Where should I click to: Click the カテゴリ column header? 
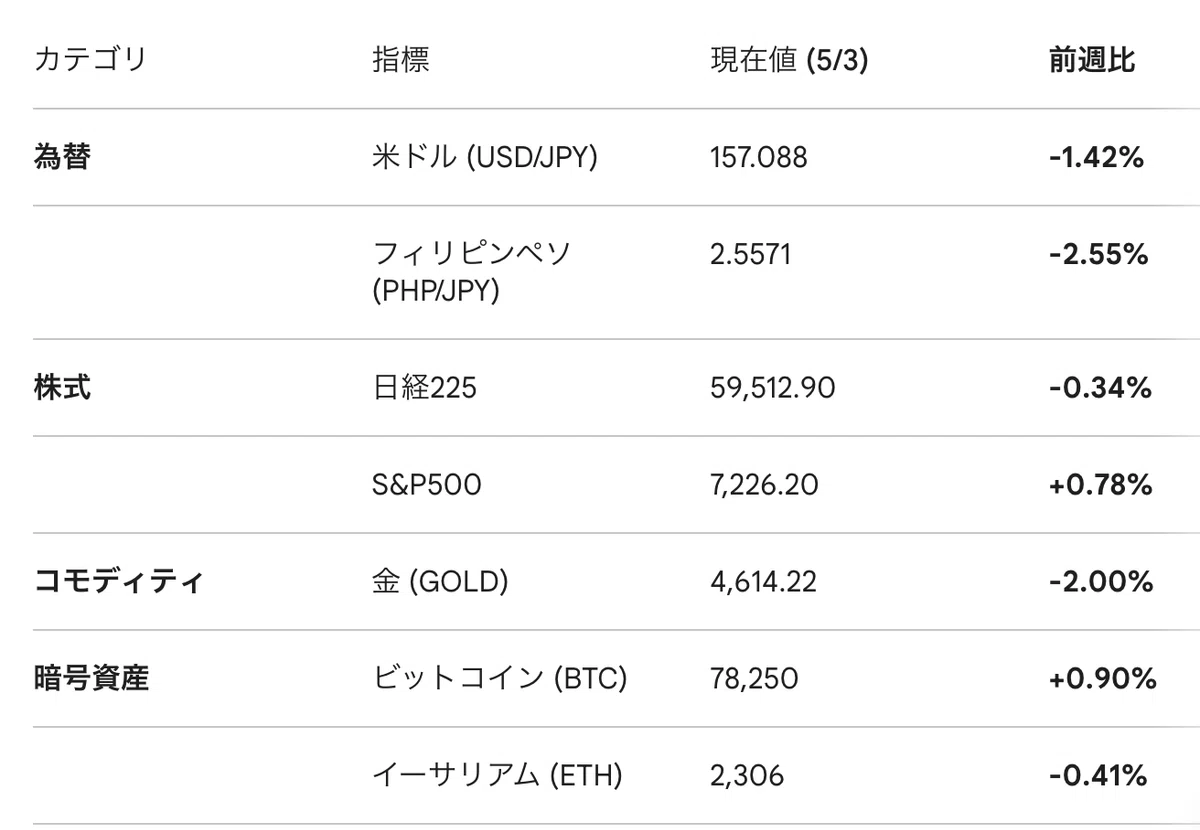(90, 60)
